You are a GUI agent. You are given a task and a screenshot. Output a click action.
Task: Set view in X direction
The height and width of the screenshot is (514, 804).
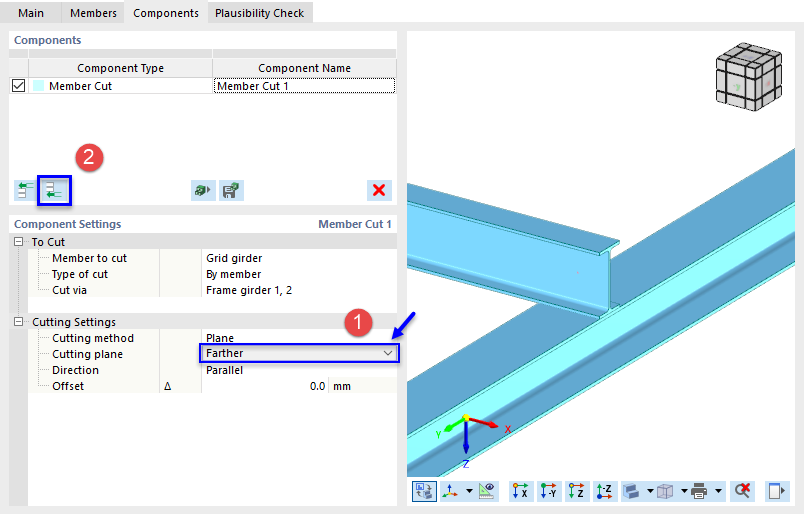[x=520, y=491]
